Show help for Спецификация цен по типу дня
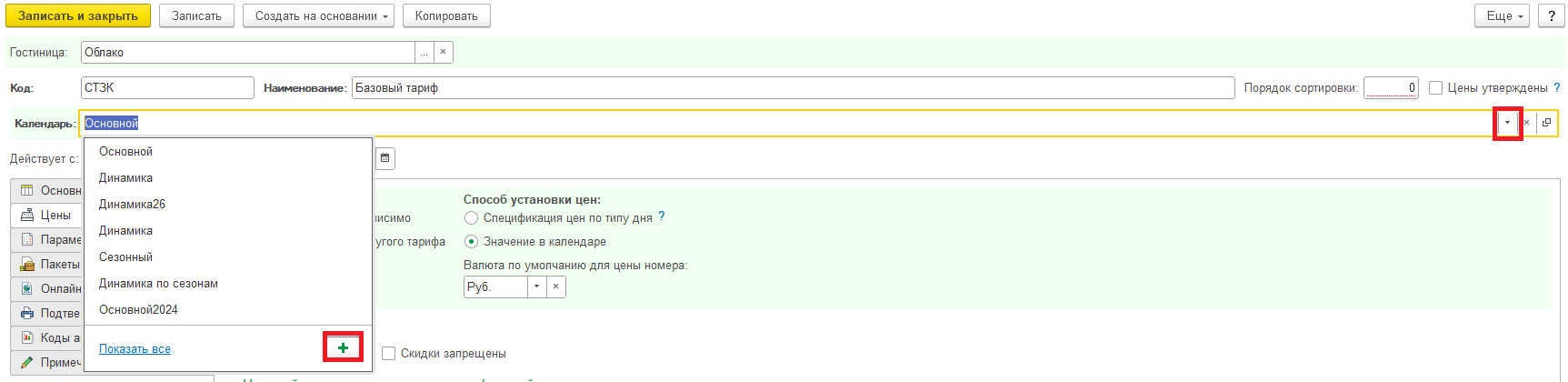Image resolution: width=1568 pixels, height=382 pixels. 661,216
